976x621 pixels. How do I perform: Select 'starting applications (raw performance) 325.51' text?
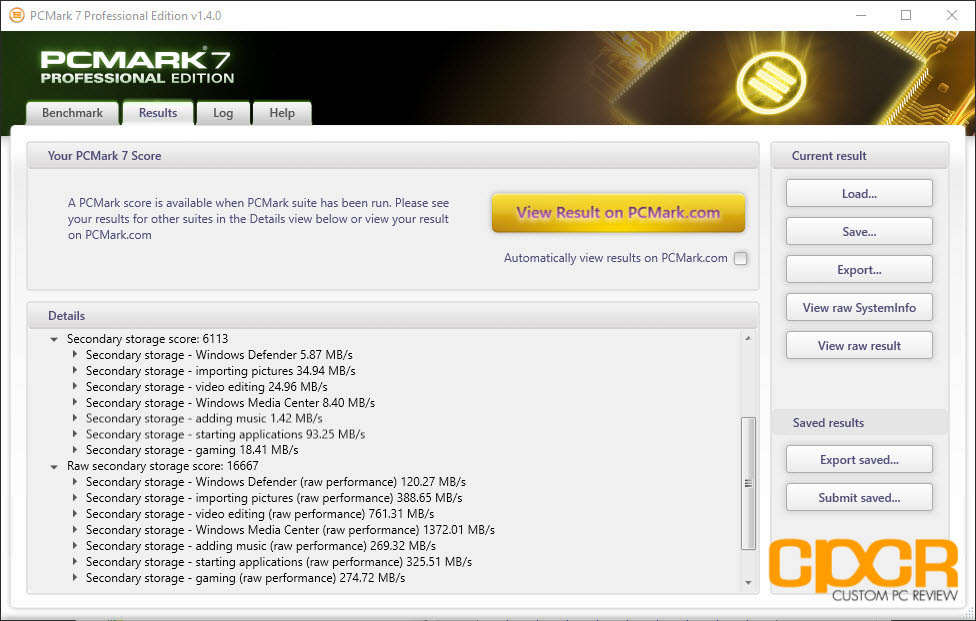click(x=279, y=562)
